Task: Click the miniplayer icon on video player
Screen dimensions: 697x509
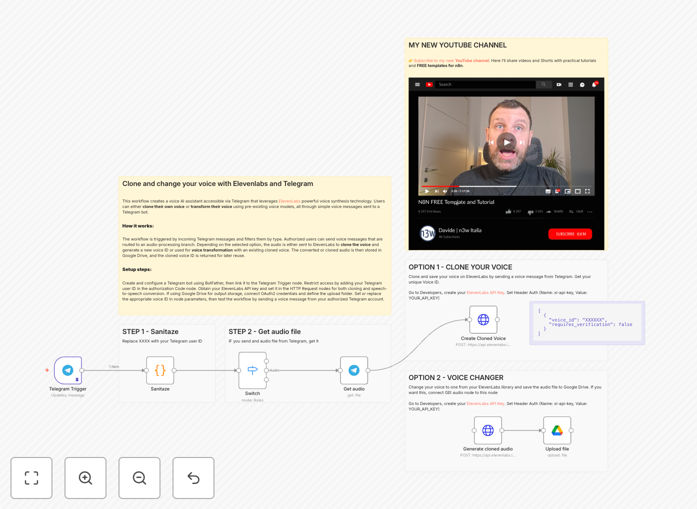Action: [x=568, y=191]
